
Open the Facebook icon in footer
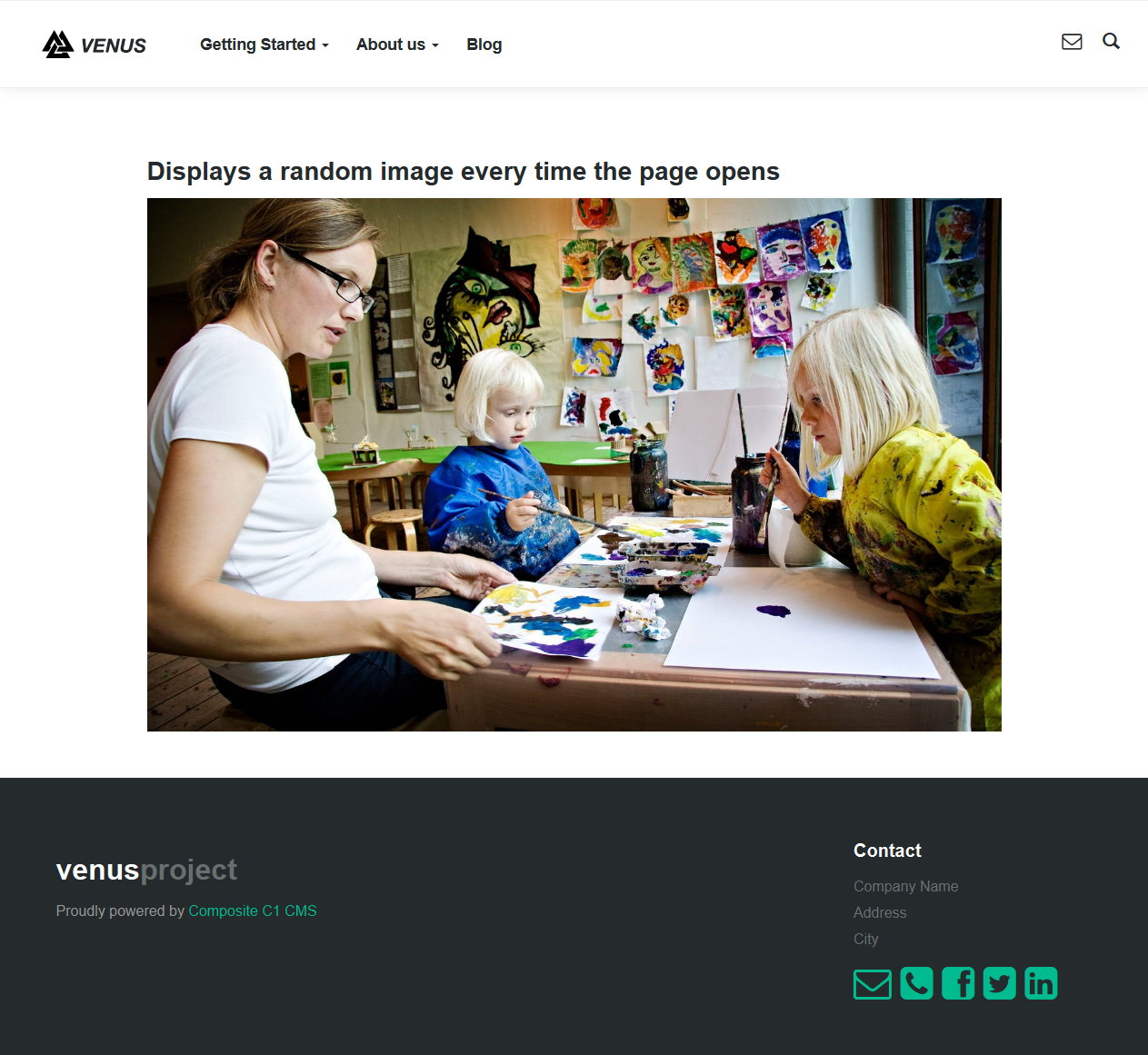tap(958, 983)
